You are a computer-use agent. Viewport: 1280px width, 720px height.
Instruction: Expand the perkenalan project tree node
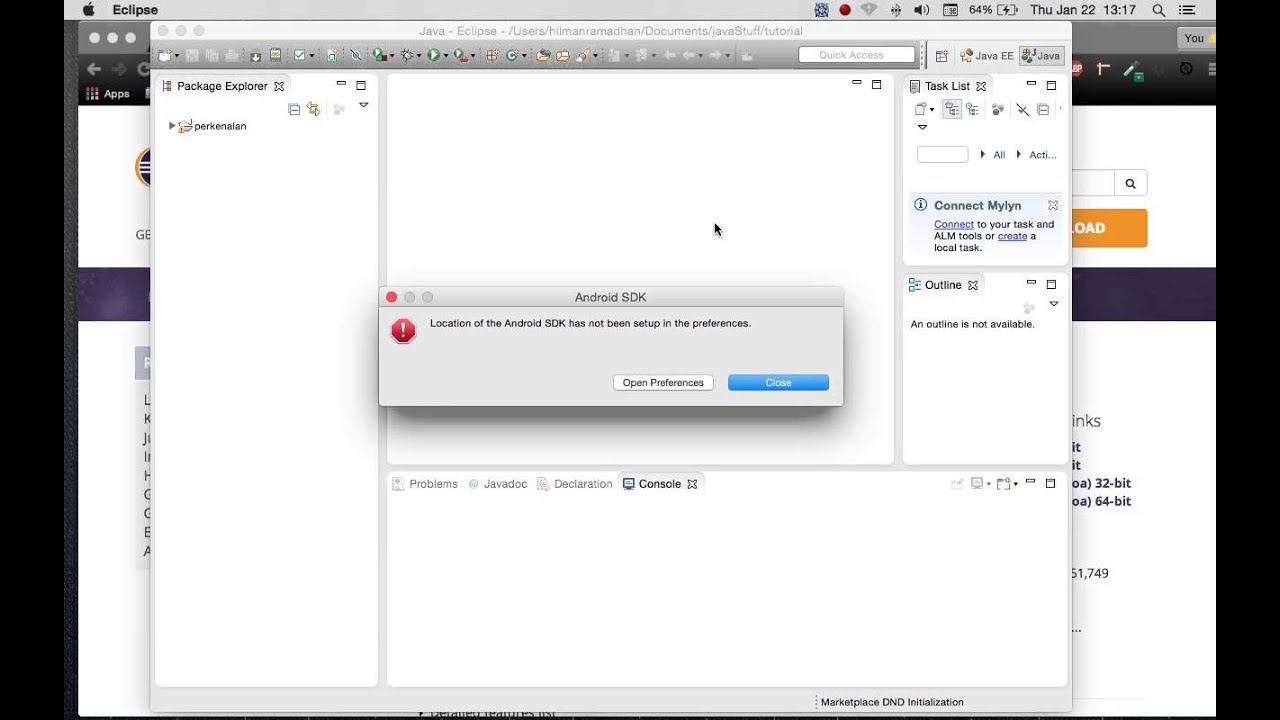pos(172,126)
